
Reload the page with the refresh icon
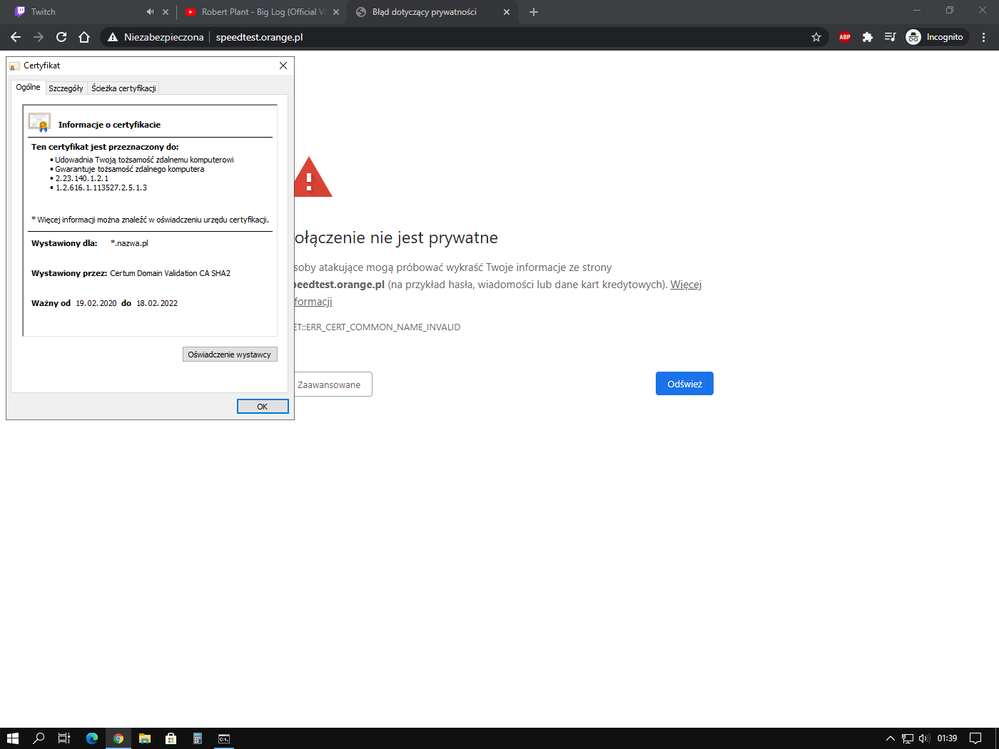point(61,37)
